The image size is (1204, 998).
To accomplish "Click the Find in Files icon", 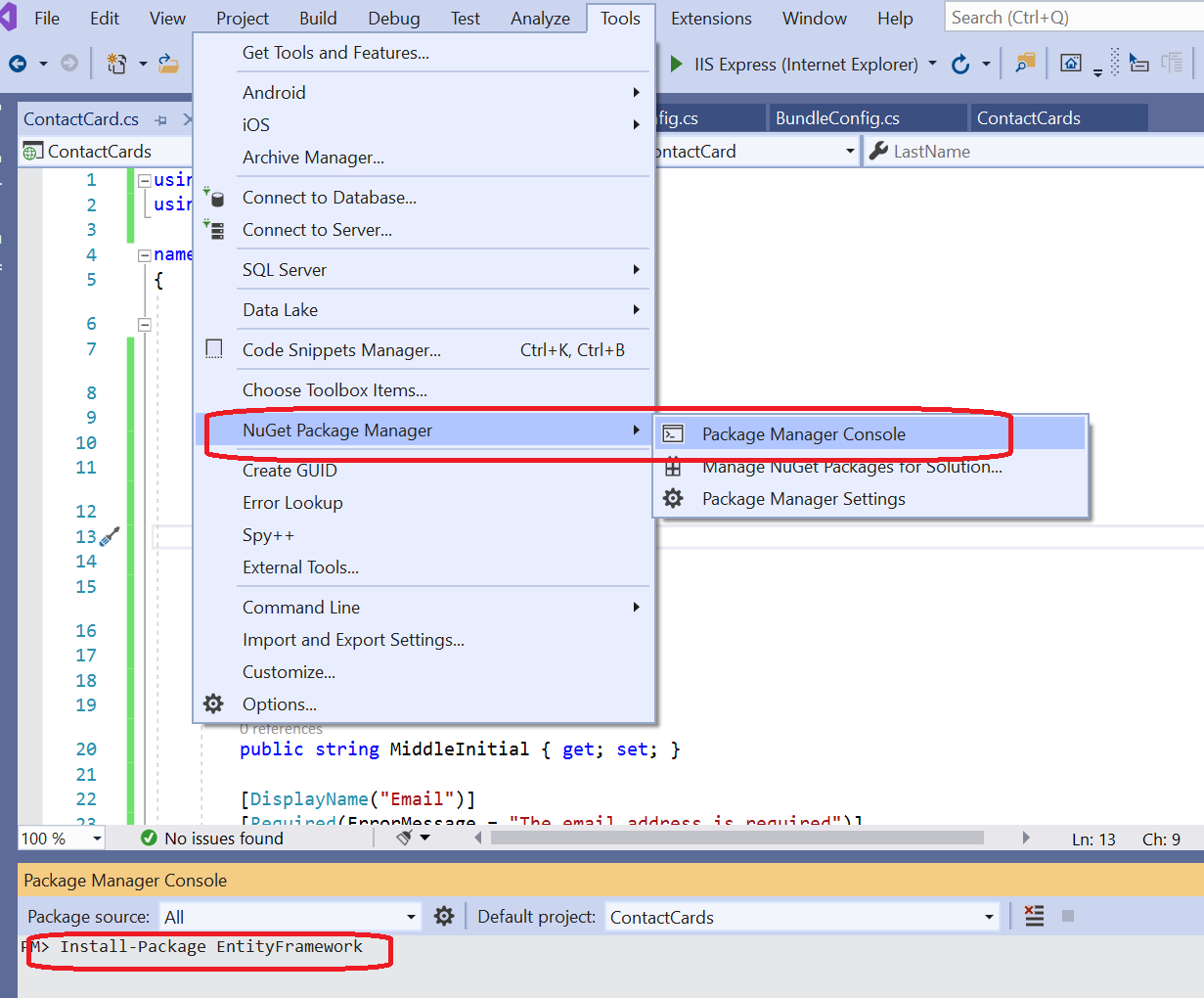I will click(x=1024, y=64).
